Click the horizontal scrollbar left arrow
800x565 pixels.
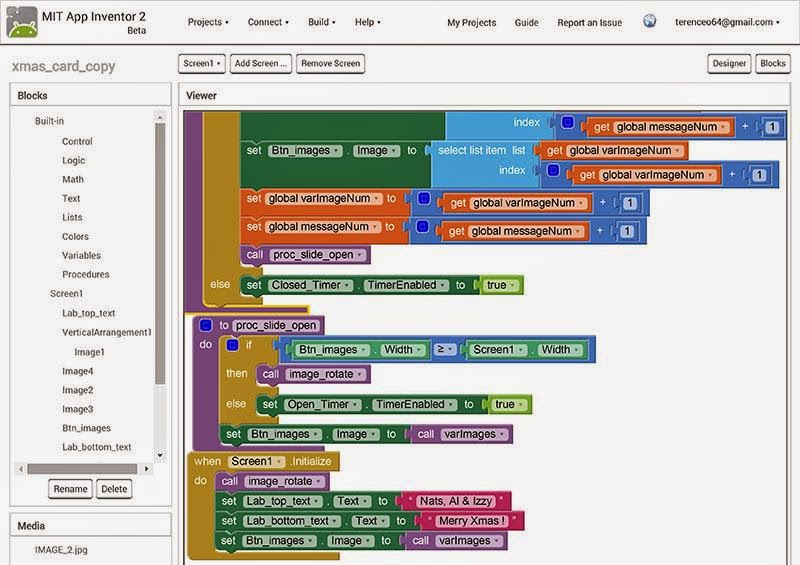click(x=21, y=469)
